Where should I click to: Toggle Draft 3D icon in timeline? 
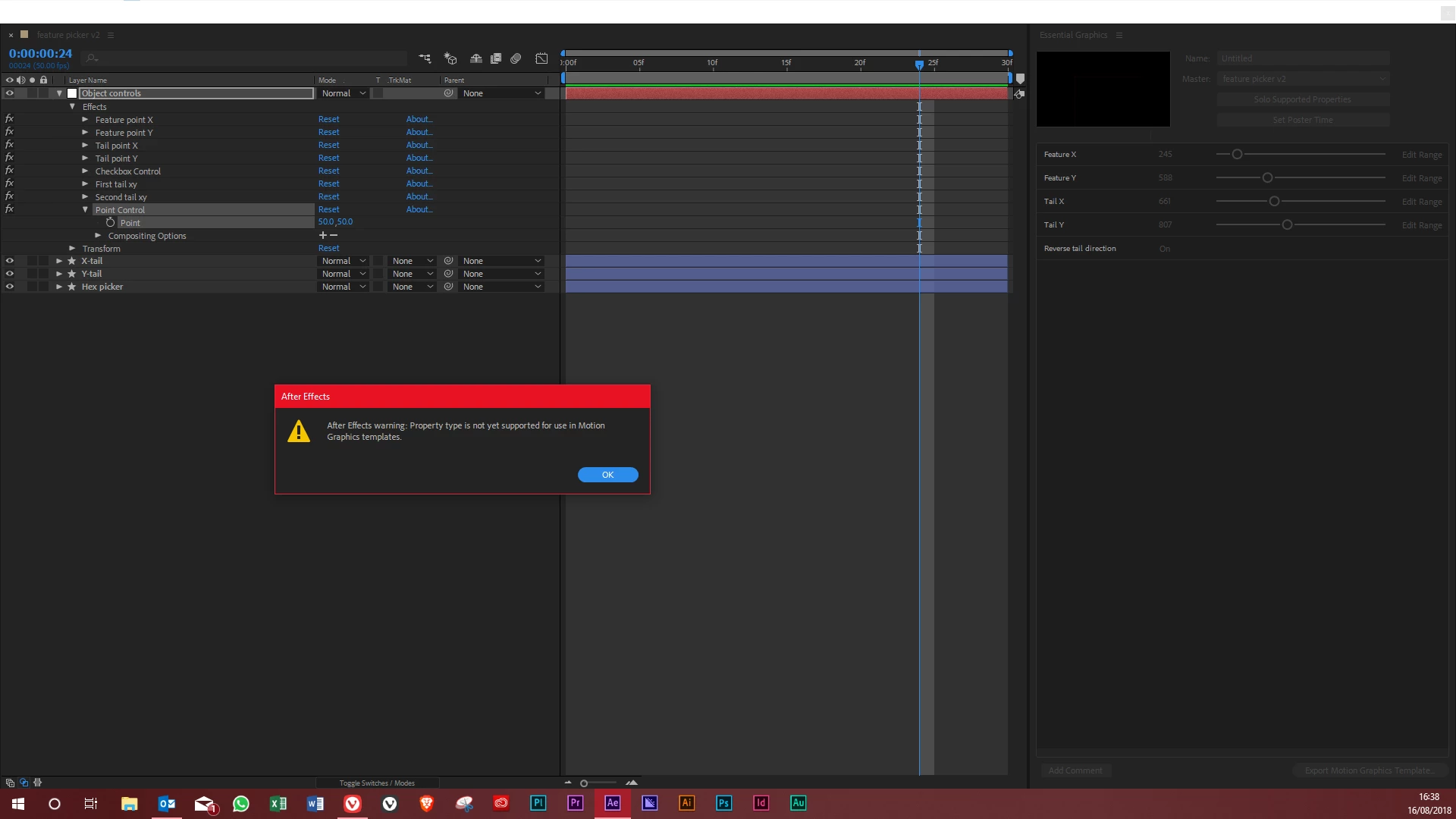point(450,58)
